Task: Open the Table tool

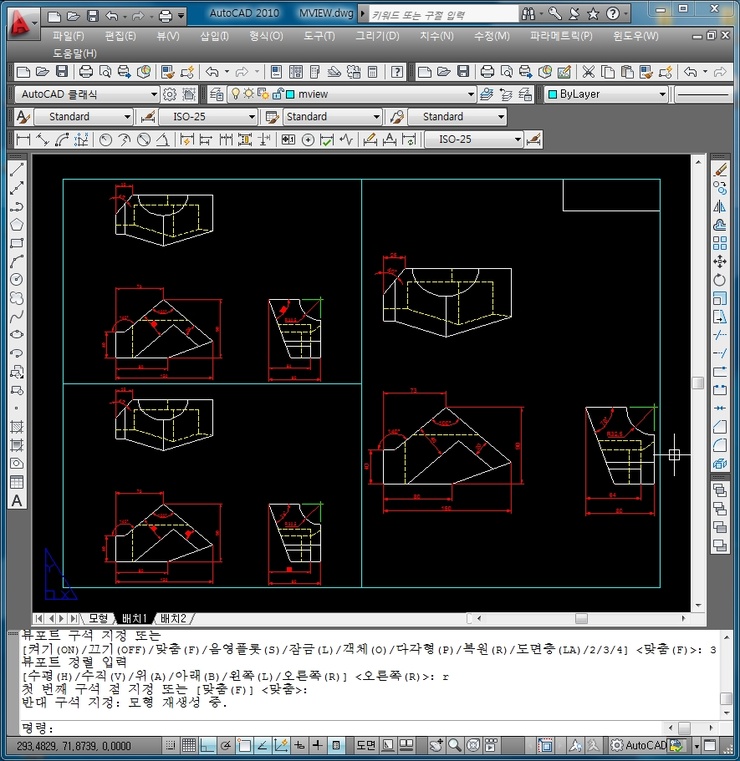Action: coord(17,482)
